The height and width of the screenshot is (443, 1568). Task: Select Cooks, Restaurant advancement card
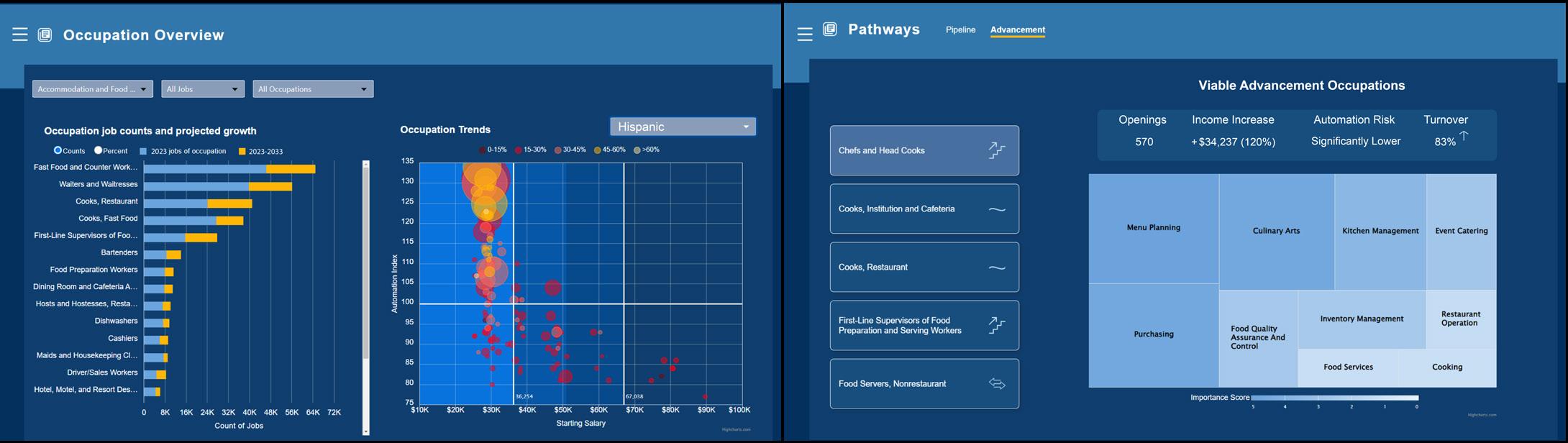[x=924, y=267]
